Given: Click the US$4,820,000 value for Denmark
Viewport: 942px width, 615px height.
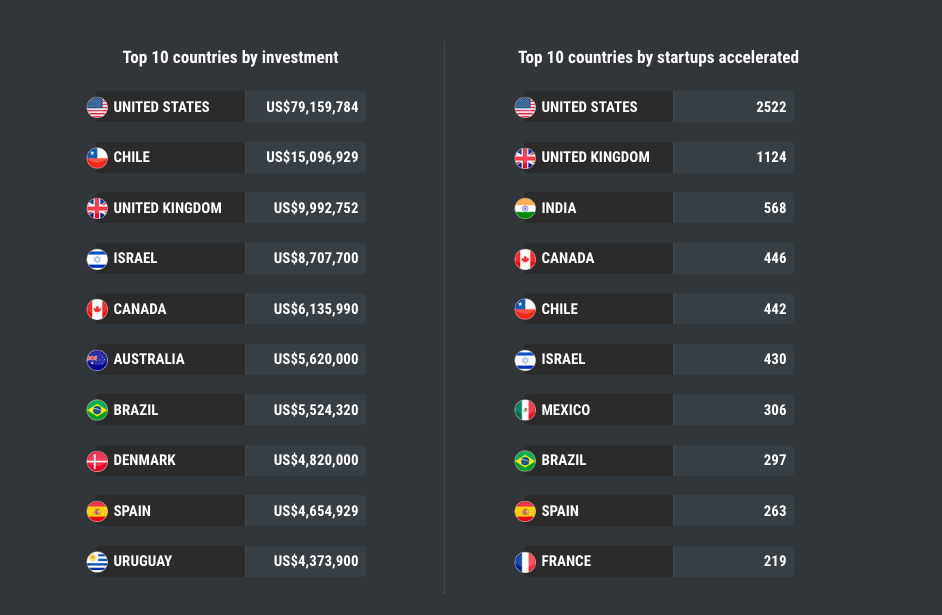Looking at the screenshot, I should pyautogui.click(x=316, y=460).
